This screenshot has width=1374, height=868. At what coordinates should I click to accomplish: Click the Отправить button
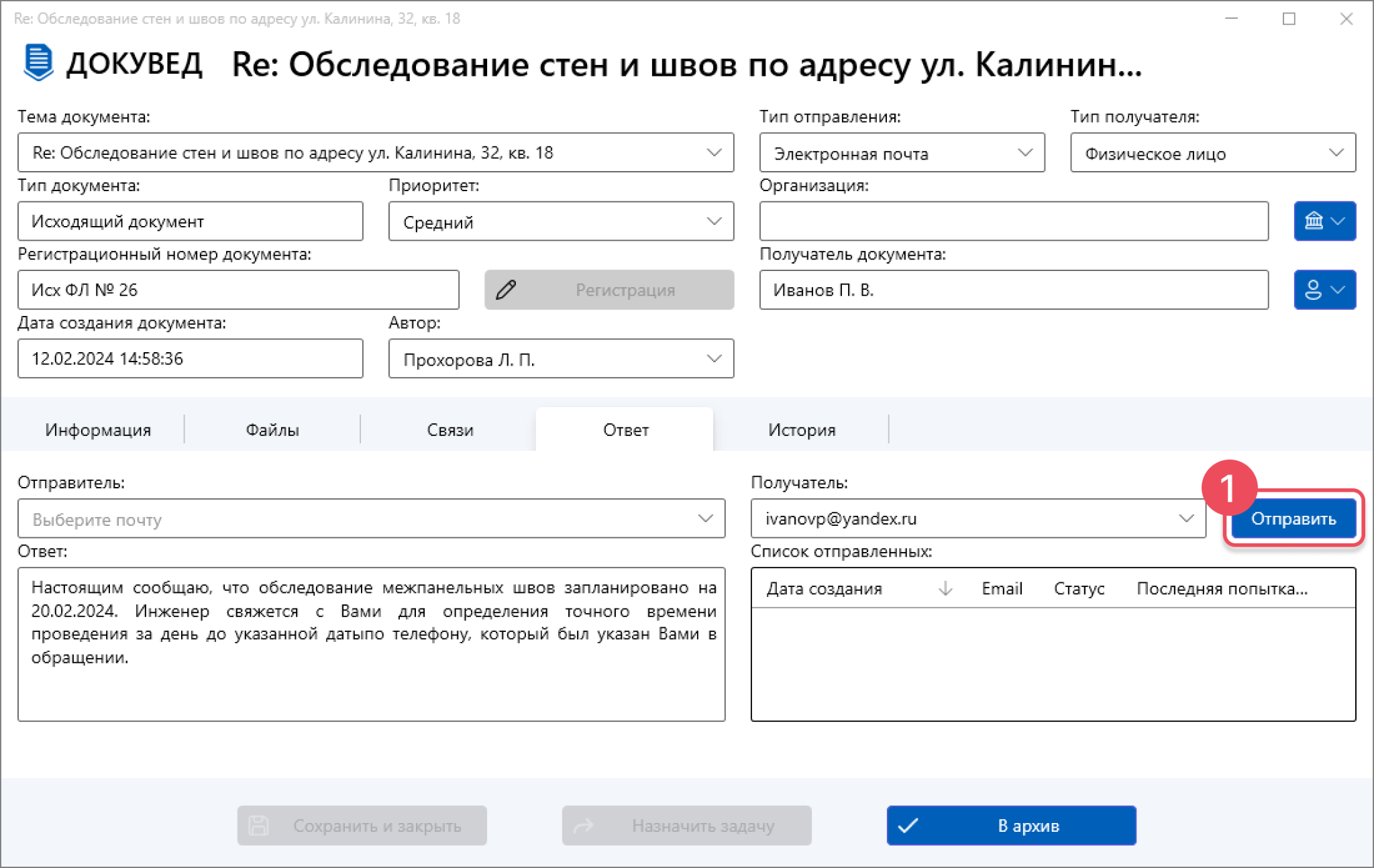point(1293,519)
